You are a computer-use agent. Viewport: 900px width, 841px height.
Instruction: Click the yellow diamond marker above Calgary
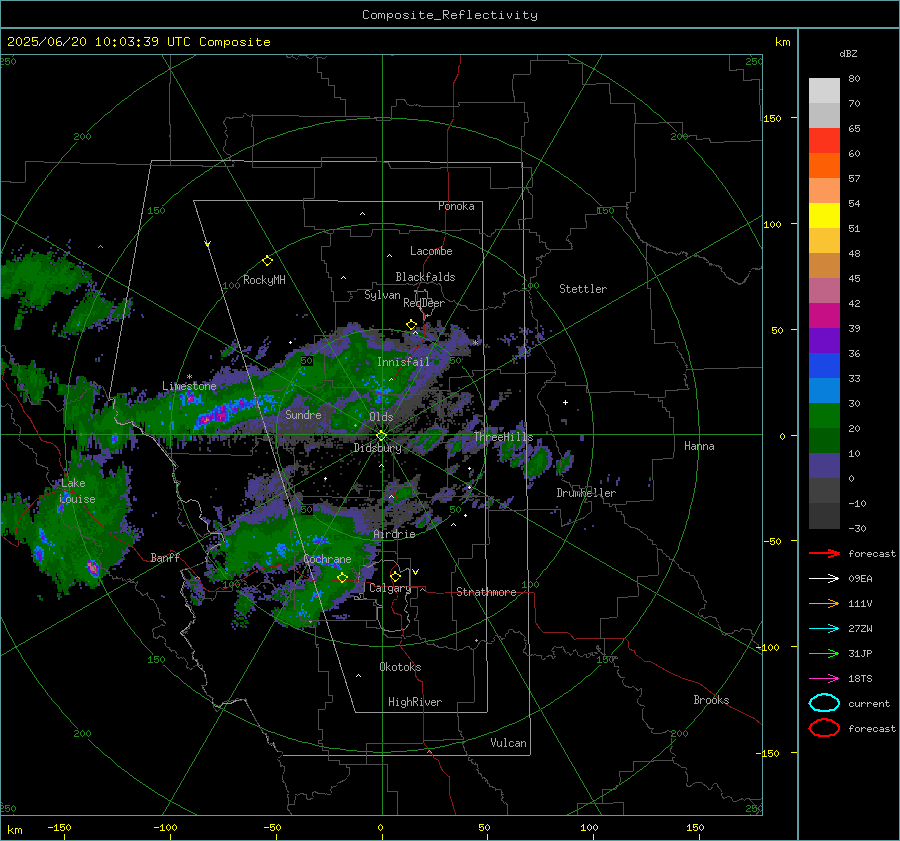coord(395,576)
